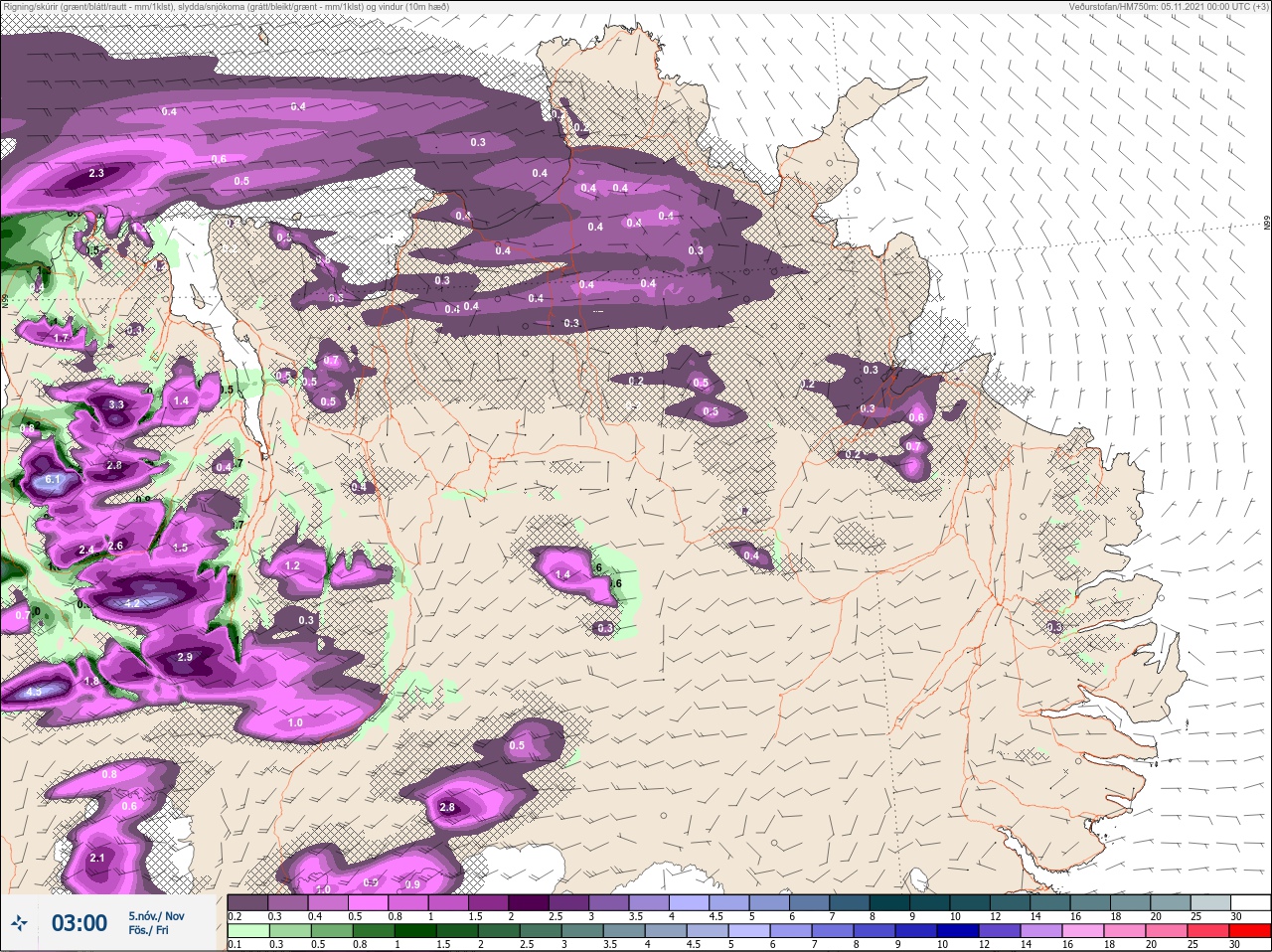Click the 2.4 precipitation value on the map

(x=86, y=550)
